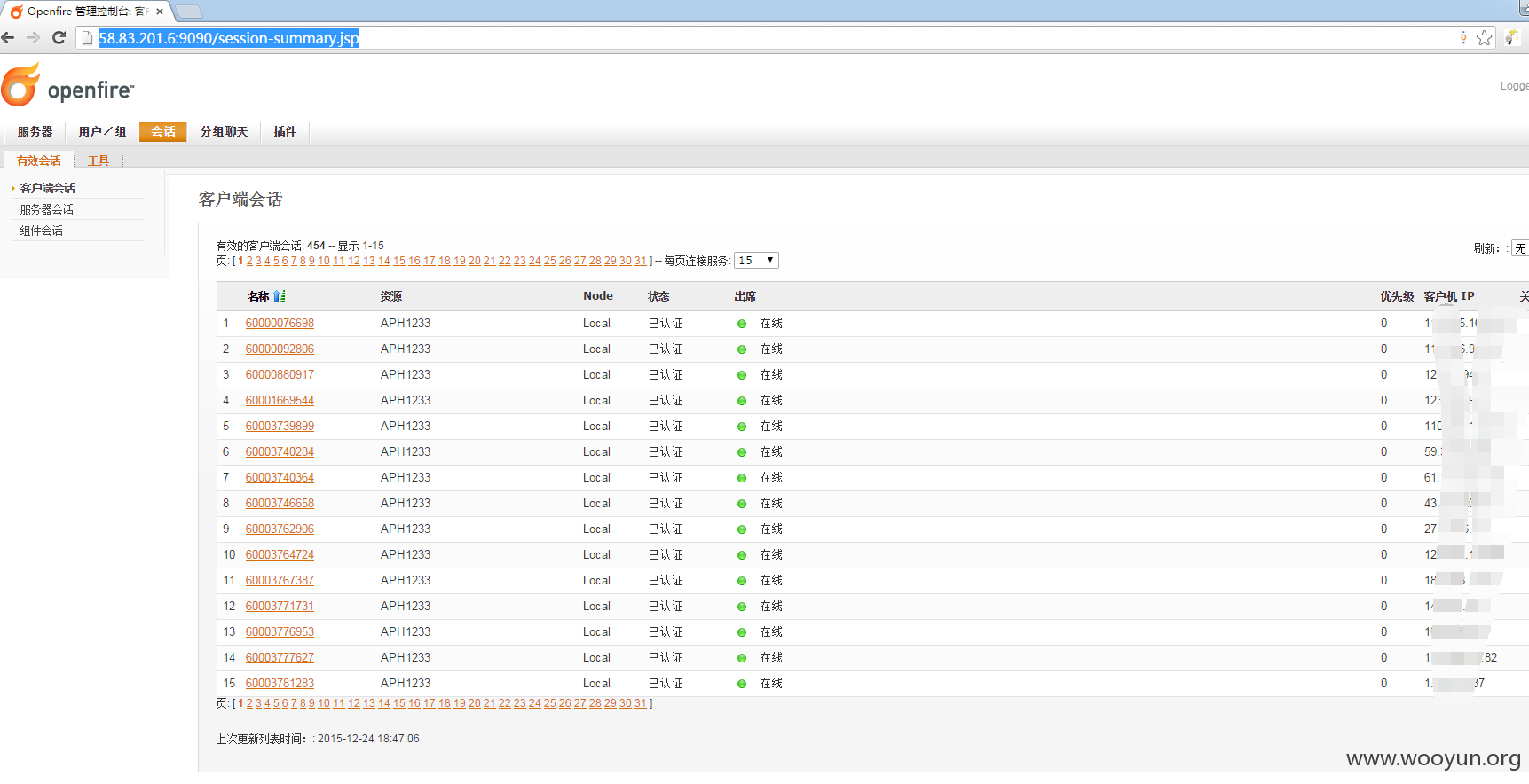
Task: Open session 60003767387
Action: pyautogui.click(x=280, y=581)
